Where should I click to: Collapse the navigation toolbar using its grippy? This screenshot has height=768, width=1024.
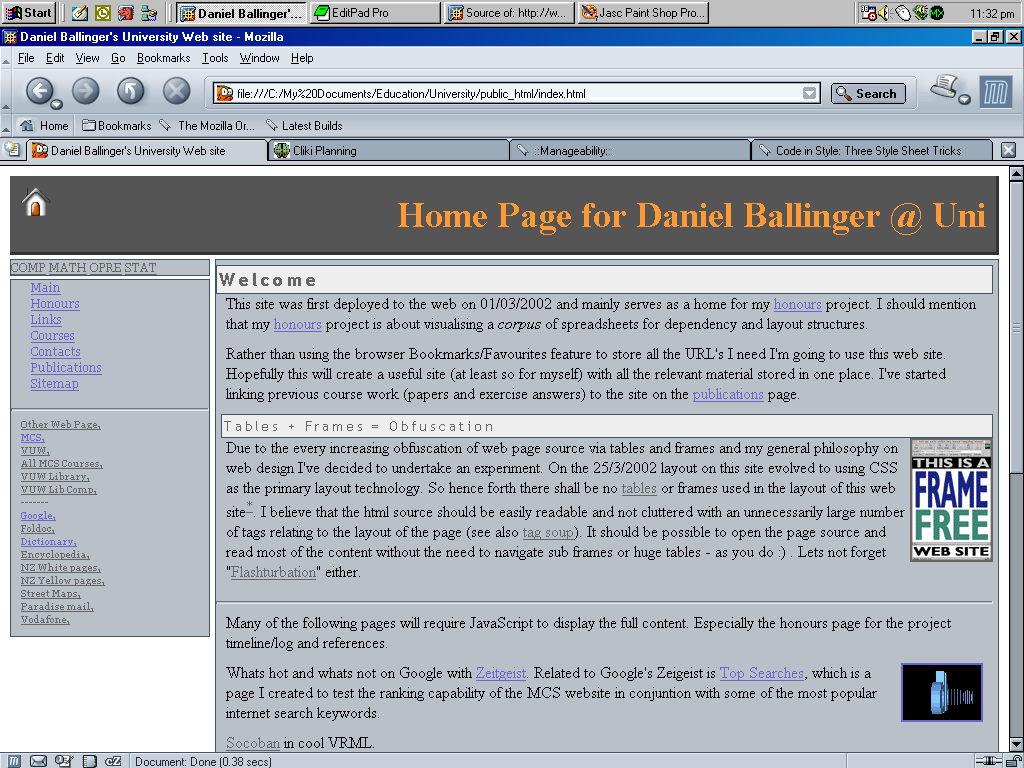(x=6, y=92)
